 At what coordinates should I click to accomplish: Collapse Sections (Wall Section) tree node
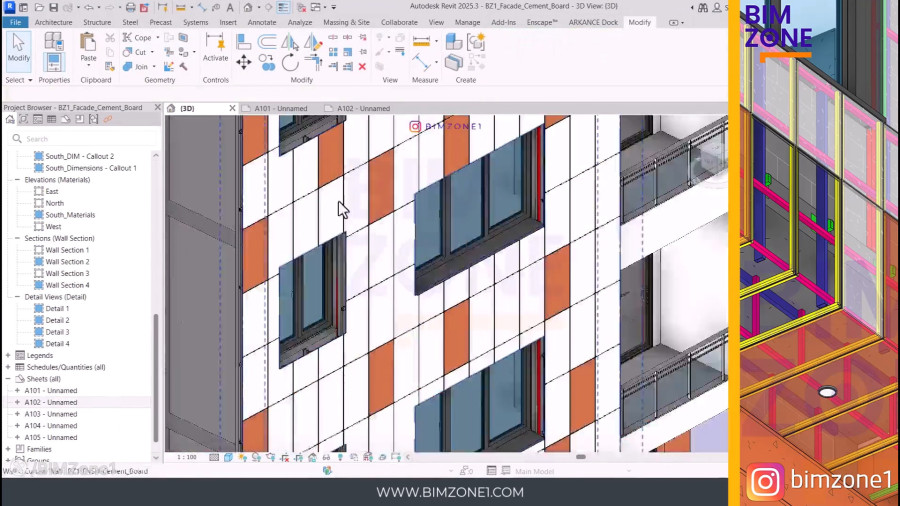click(17, 238)
